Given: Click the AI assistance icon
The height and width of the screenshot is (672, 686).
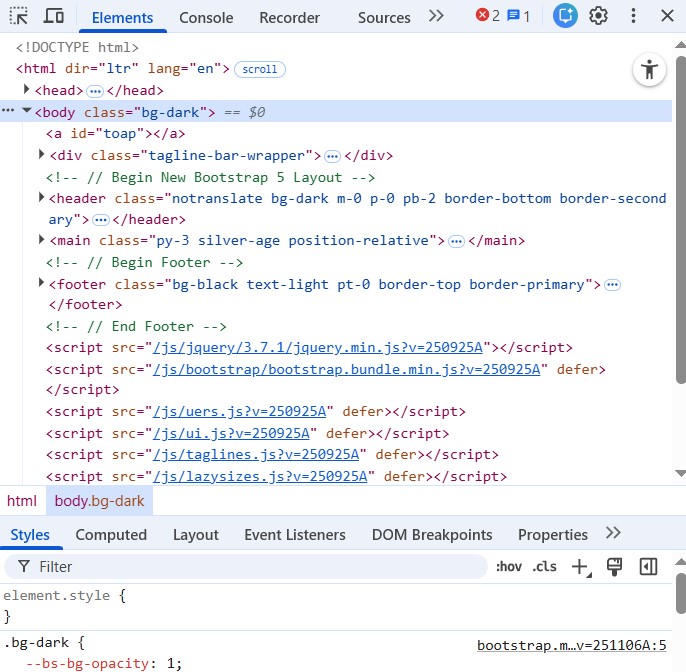Looking at the screenshot, I should [x=565, y=16].
